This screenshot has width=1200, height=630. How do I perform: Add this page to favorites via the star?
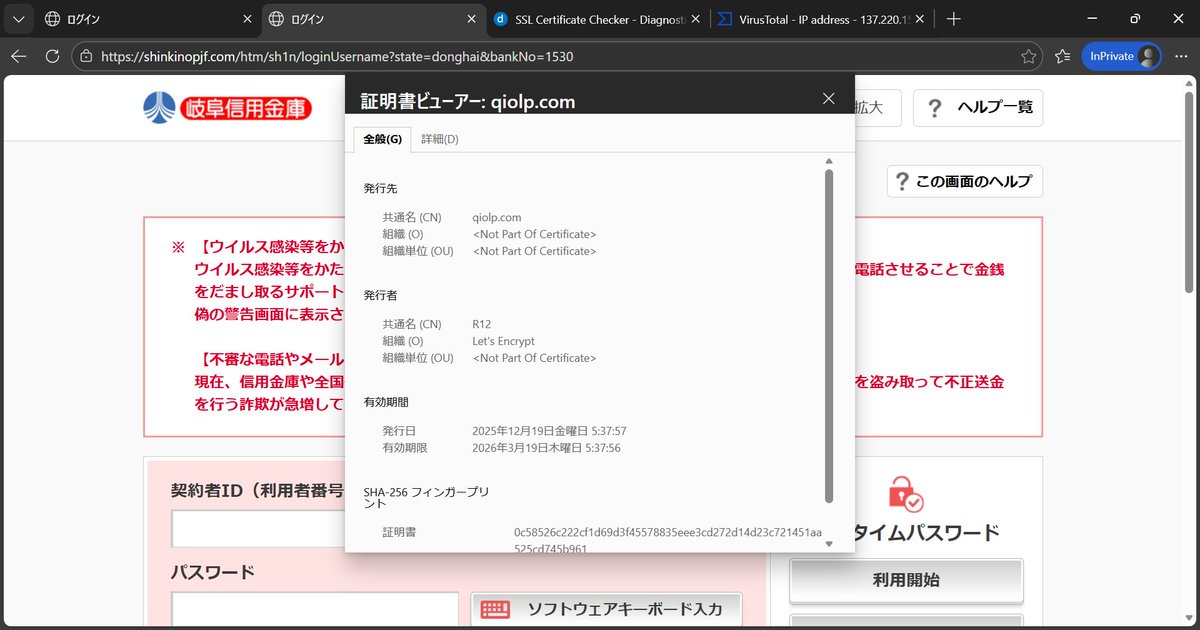pos(1030,57)
